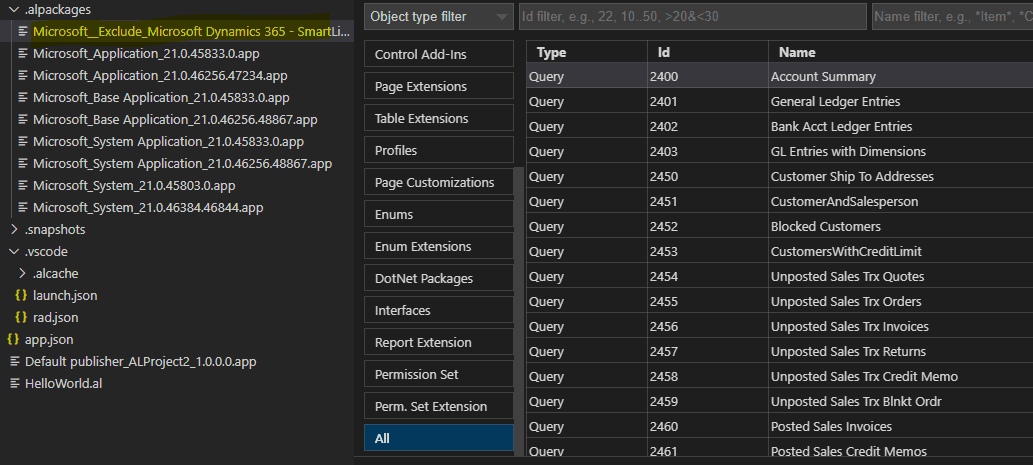Click the JSON braces icon beside app.json

(x=13, y=340)
